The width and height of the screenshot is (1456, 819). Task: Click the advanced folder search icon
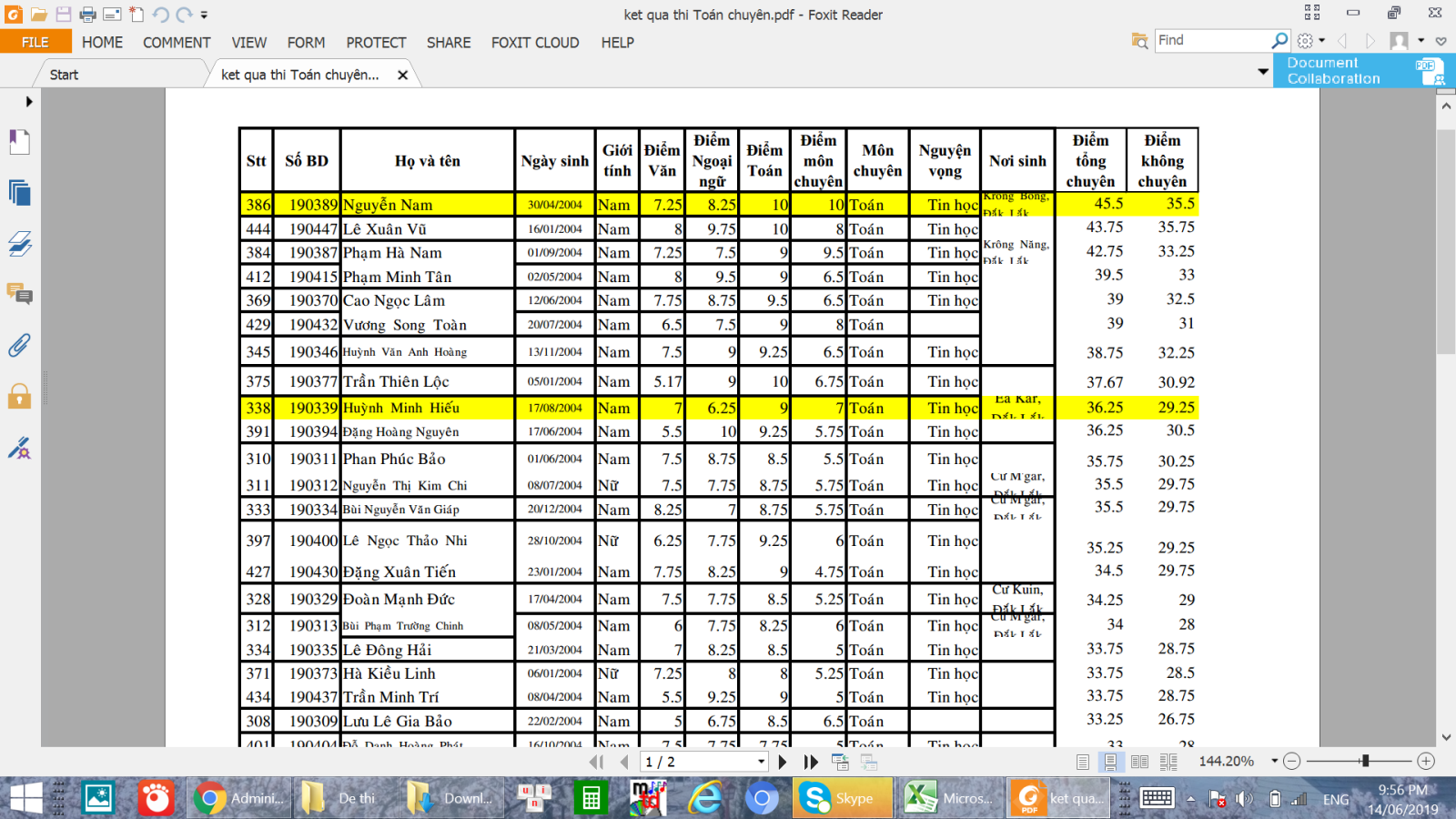click(1138, 41)
